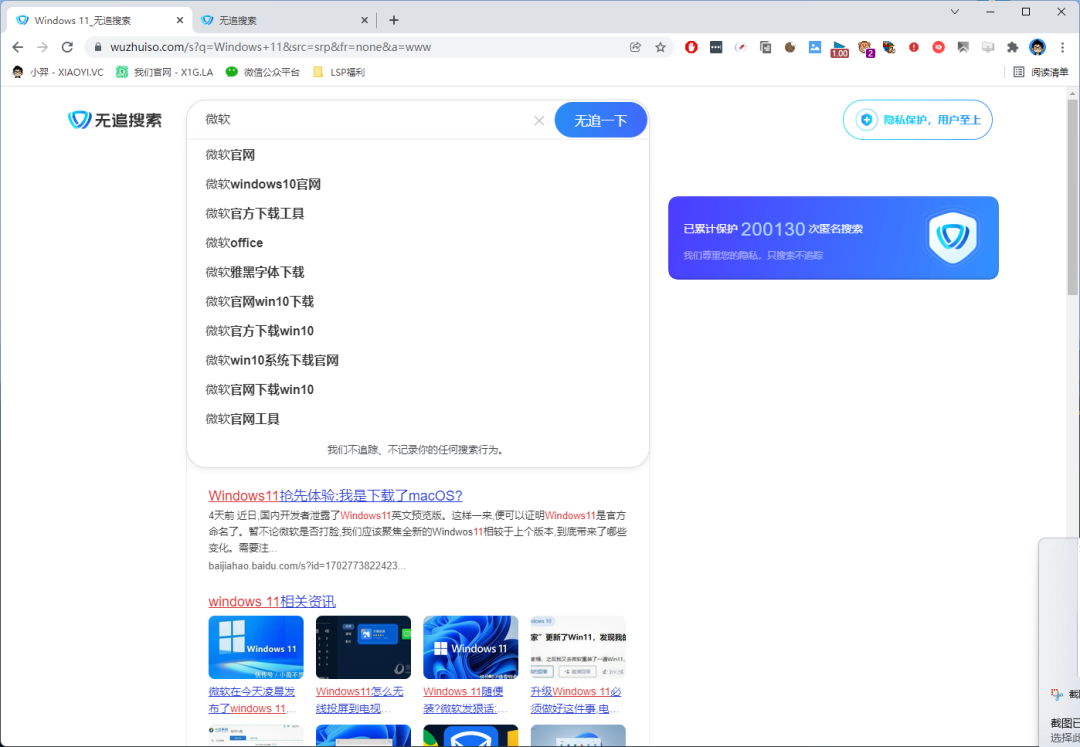Open the 1.00 speed extension icon
The width and height of the screenshot is (1080, 747).
coord(840,48)
